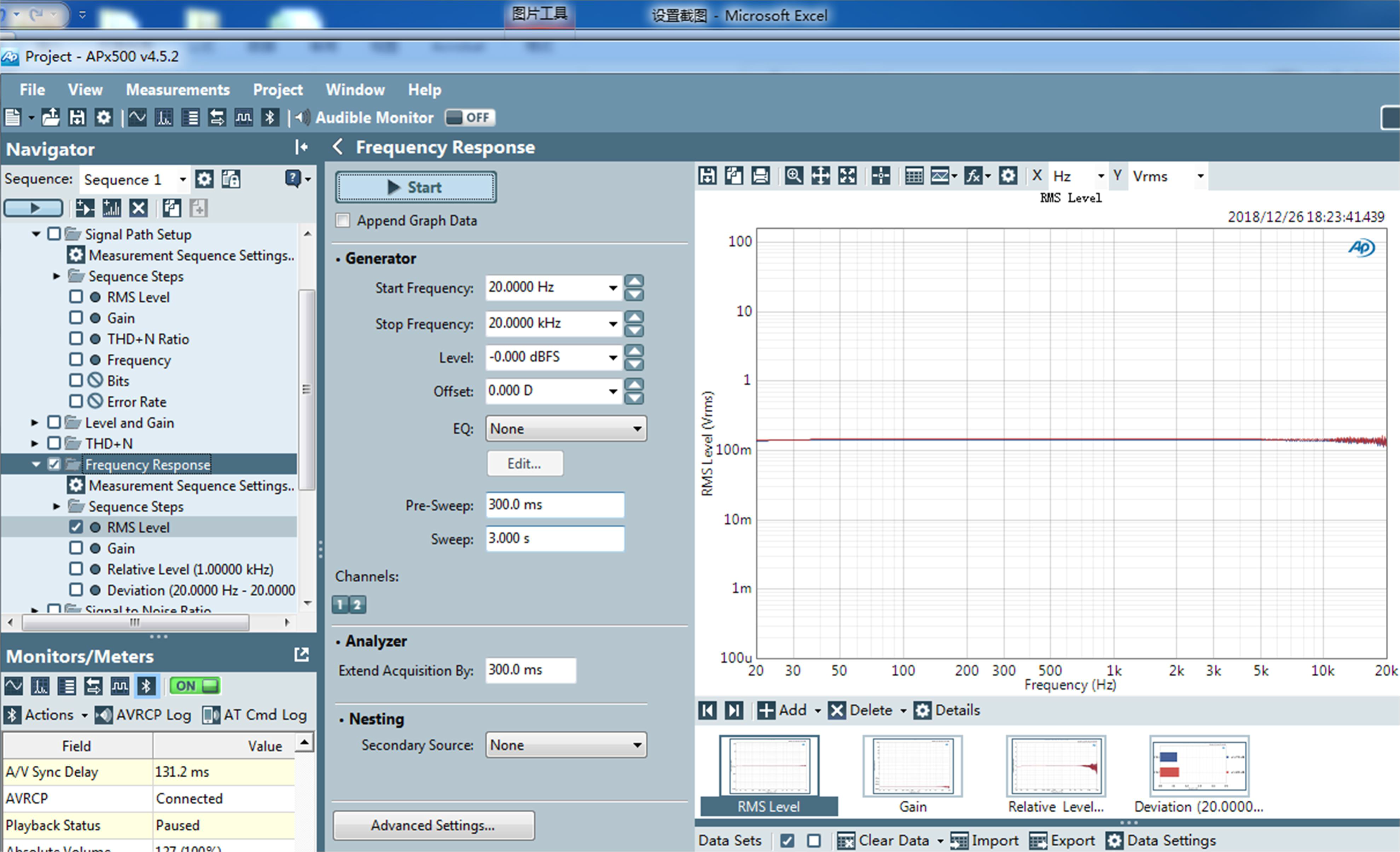
Task: Select the Relative Level result thumbnail
Action: [x=1055, y=767]
